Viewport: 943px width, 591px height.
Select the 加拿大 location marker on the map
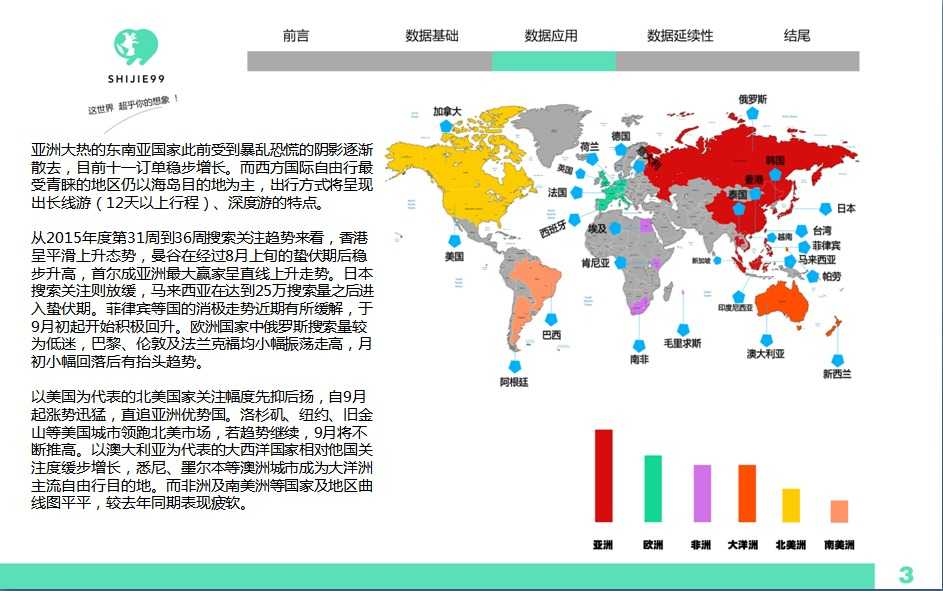(x=444, y=125)
